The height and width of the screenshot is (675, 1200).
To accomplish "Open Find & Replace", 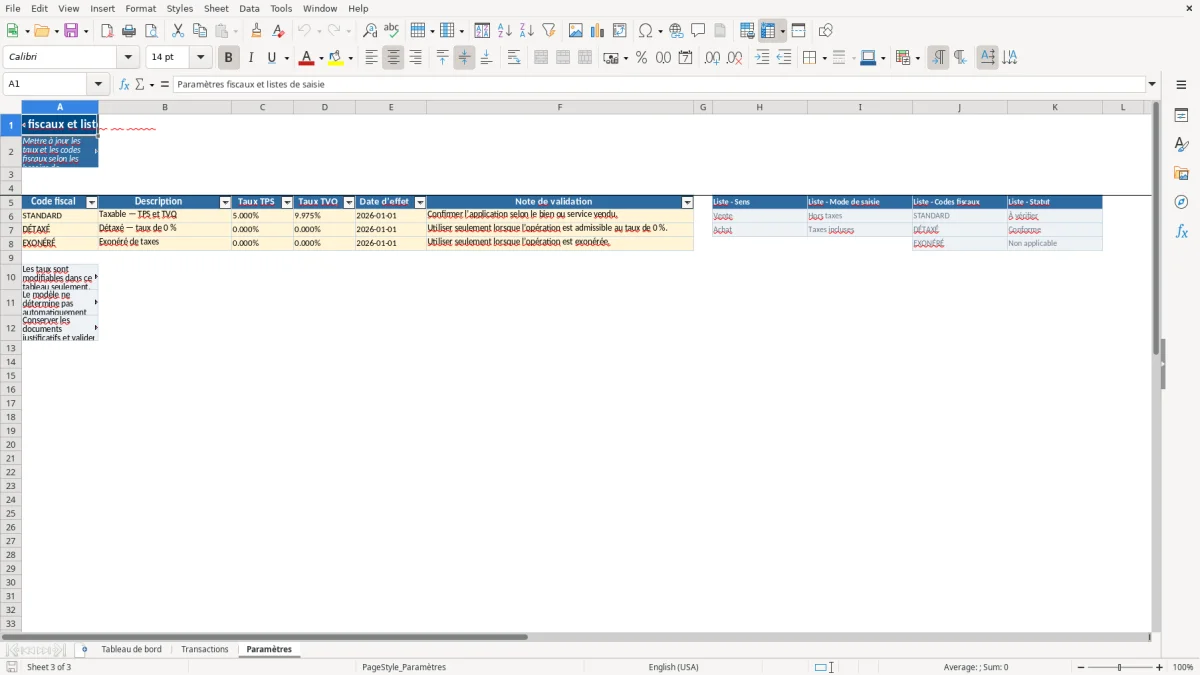I will pyautogui.click(x=370, y=31).
